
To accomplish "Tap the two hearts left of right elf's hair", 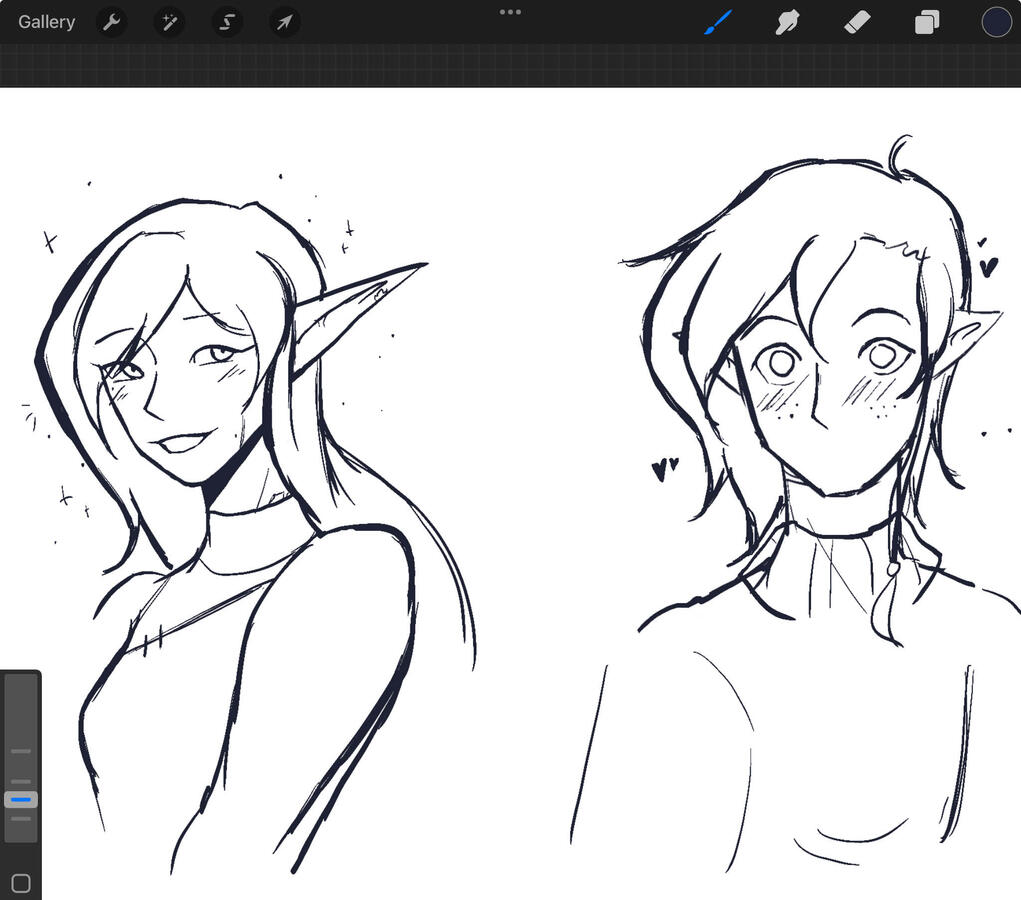I will tap(664, 467).
